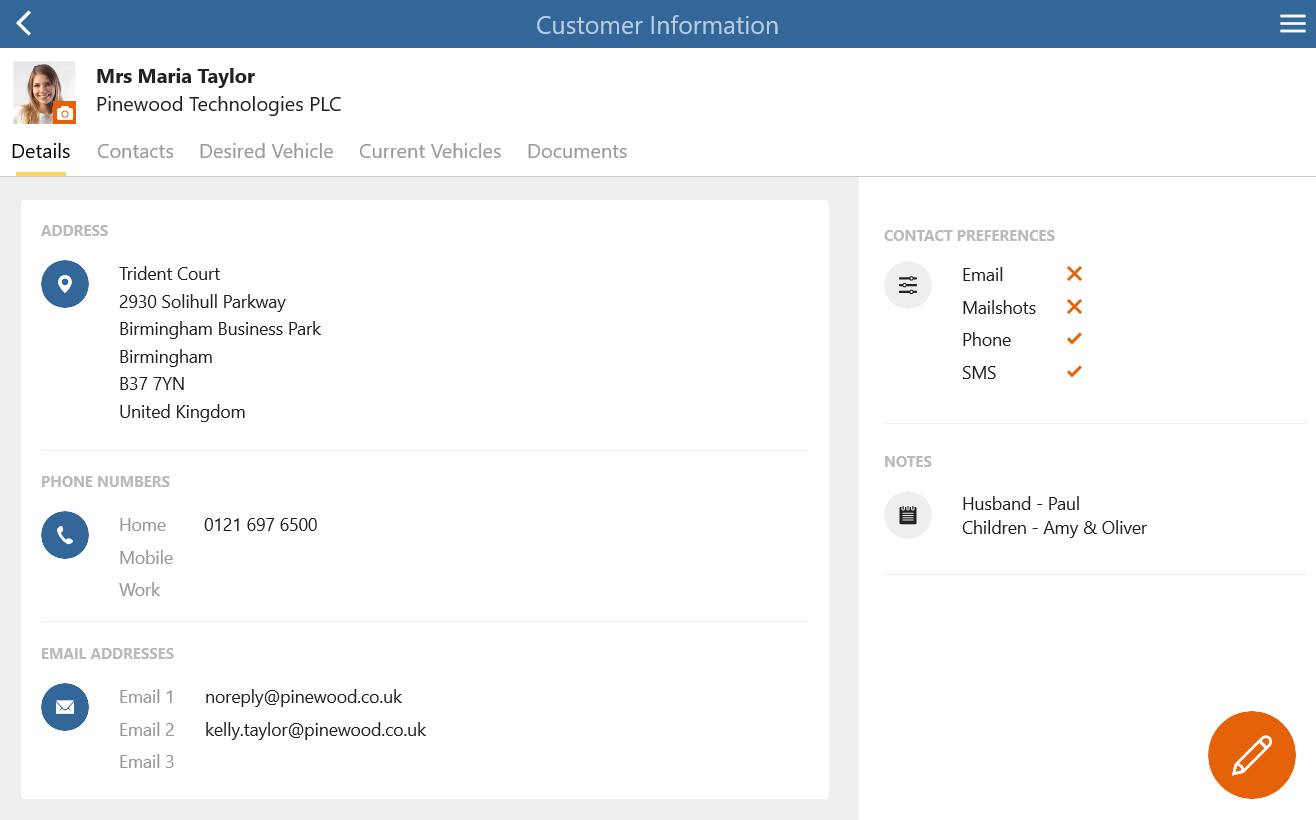Toggle the Email preference cross
Viewport: 1316px width, 820px height.
[1074, 274]
